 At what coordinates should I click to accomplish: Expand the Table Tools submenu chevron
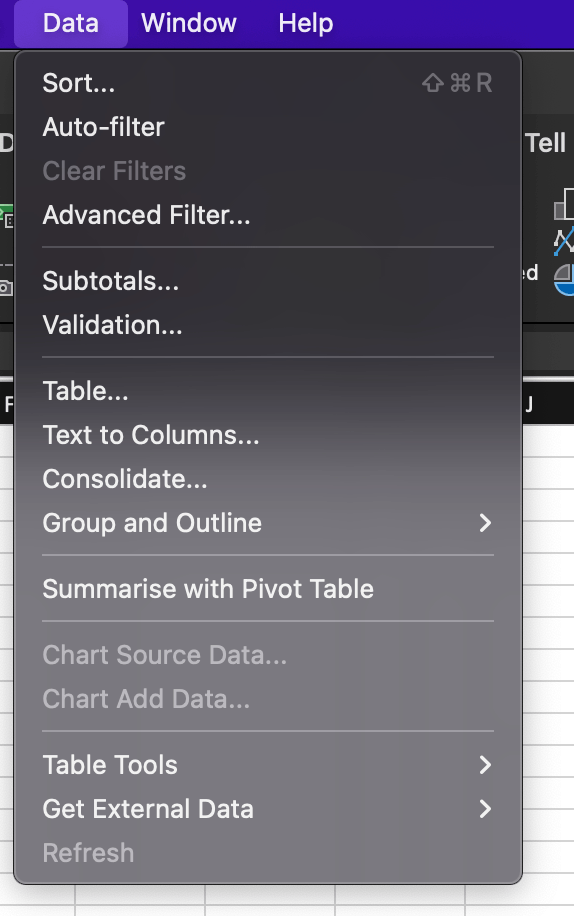pos(485,765)
